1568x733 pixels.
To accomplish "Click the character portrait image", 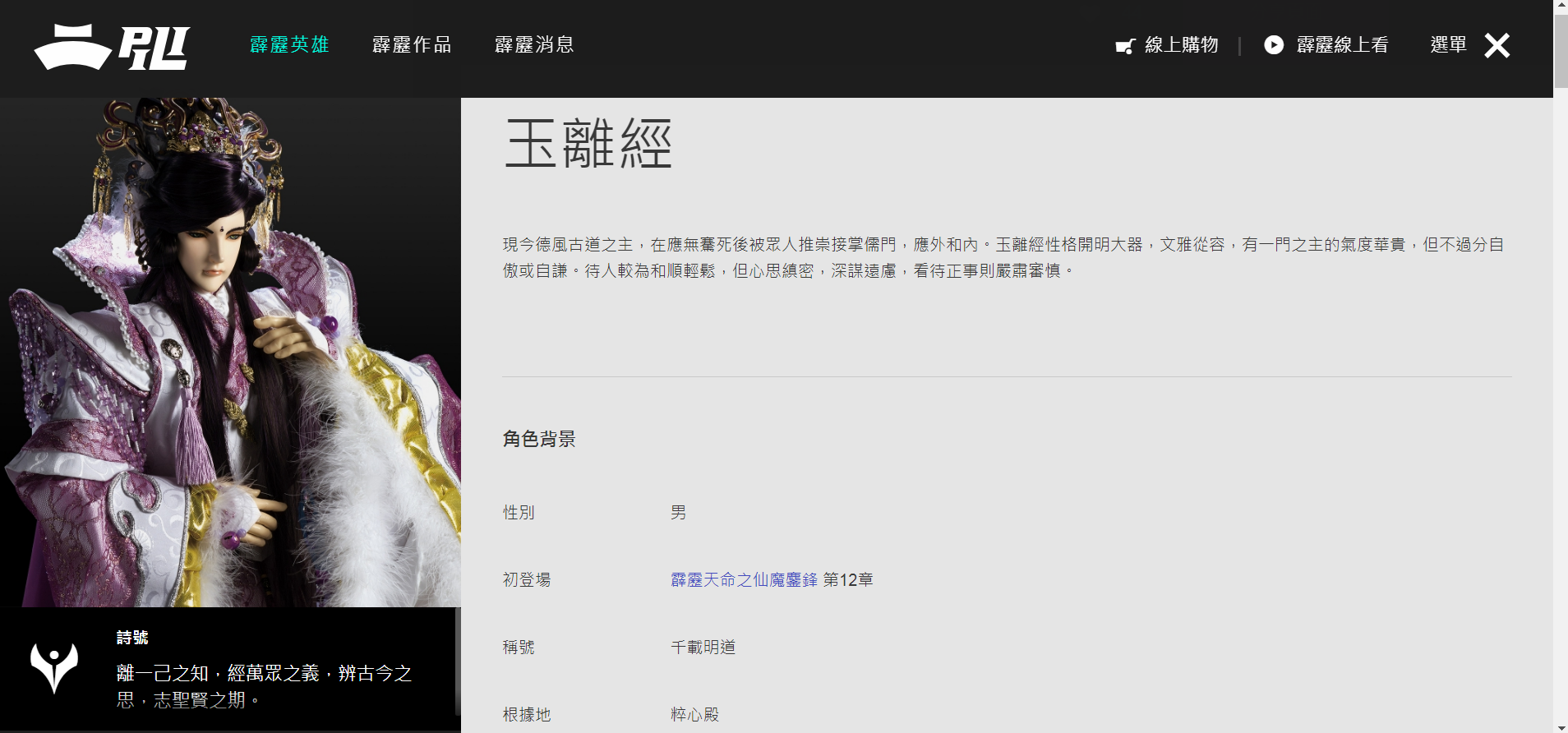I will (230, 353).
